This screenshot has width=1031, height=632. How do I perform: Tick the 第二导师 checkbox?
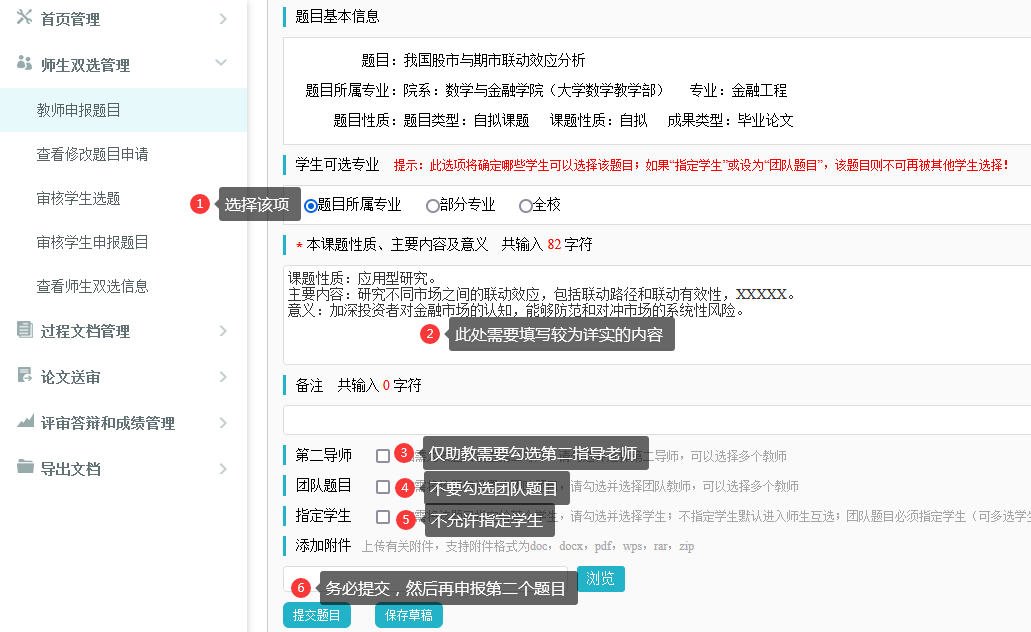383,456
